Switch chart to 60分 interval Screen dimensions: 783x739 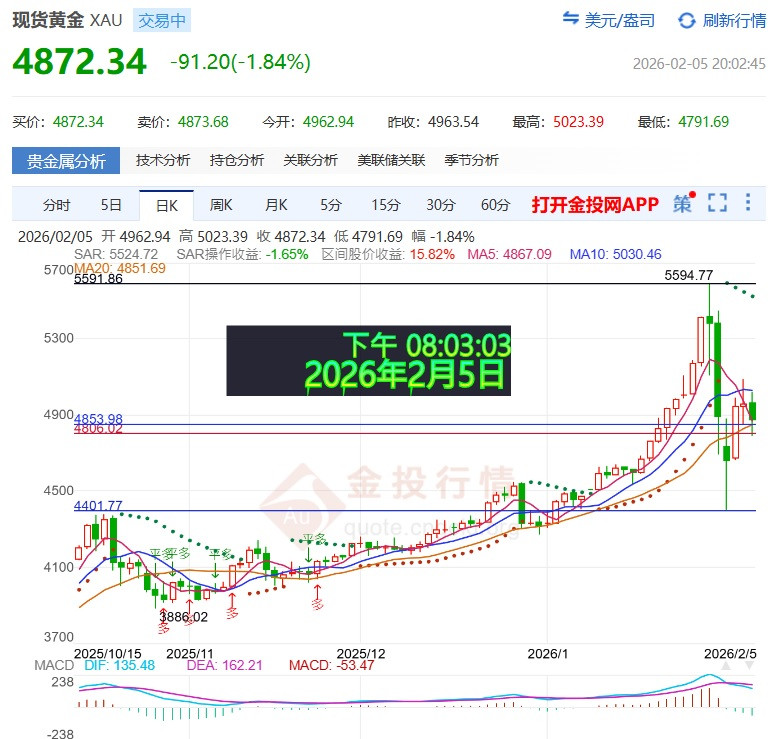click(x=495, y=205)
